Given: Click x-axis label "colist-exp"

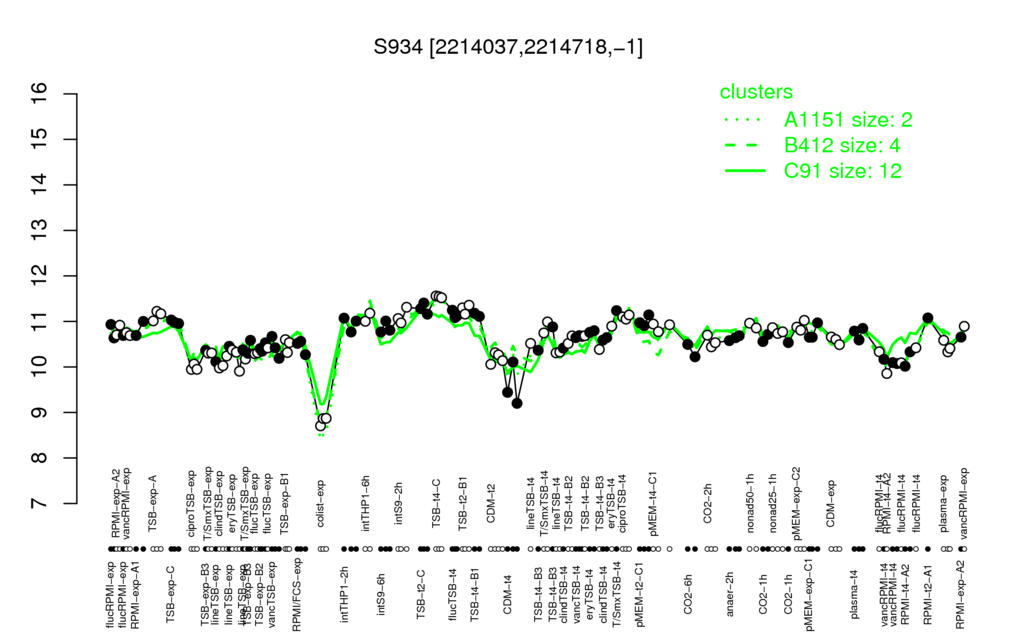Looking at the screenshot, I should tap(321, 504).
